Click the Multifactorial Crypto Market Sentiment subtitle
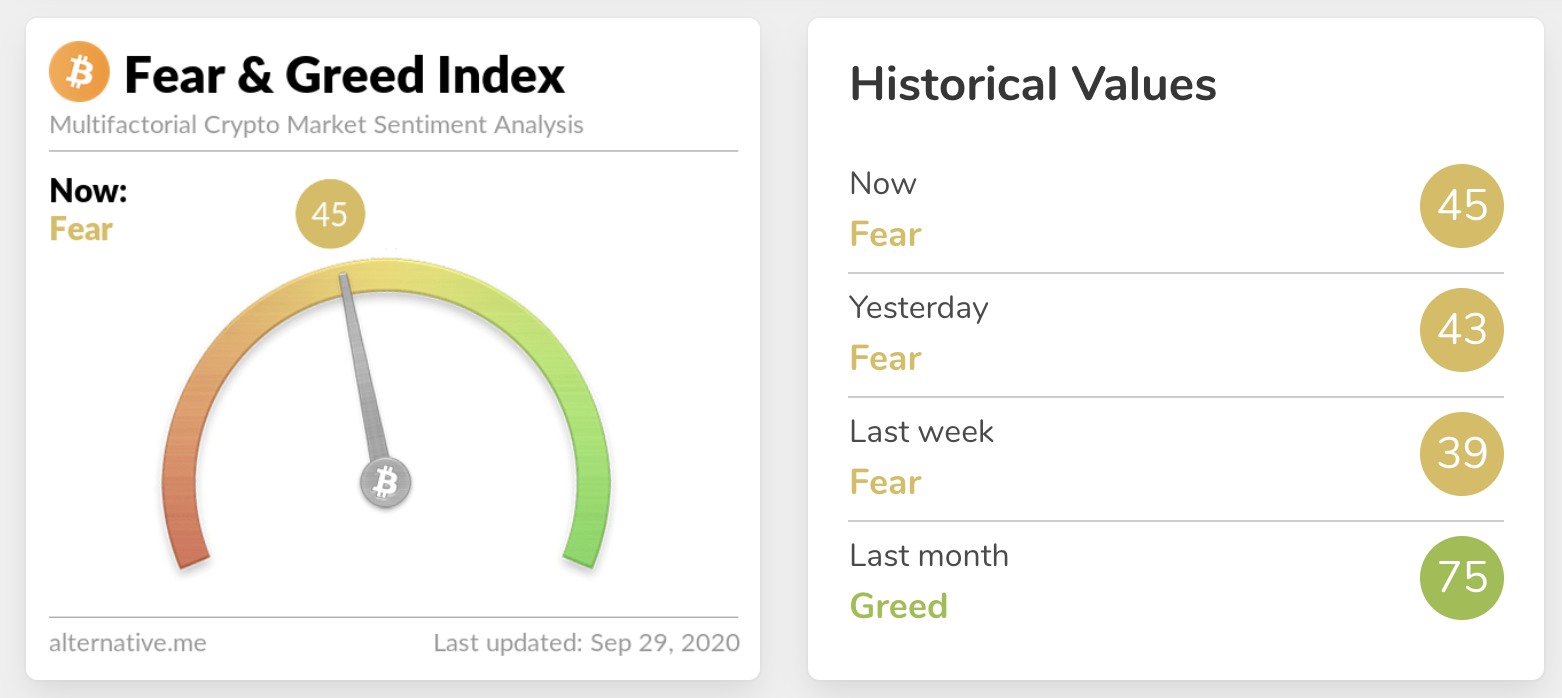 pos(316,125)
